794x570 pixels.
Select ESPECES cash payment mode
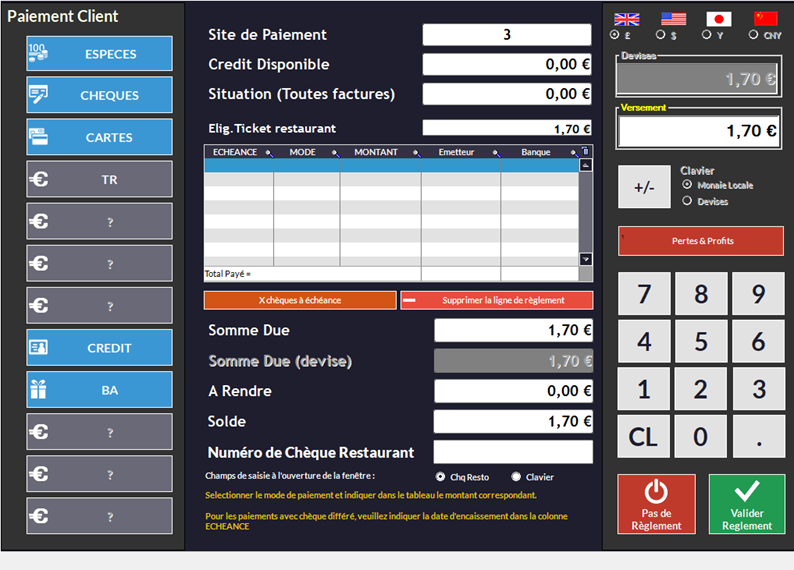(99, 54)
